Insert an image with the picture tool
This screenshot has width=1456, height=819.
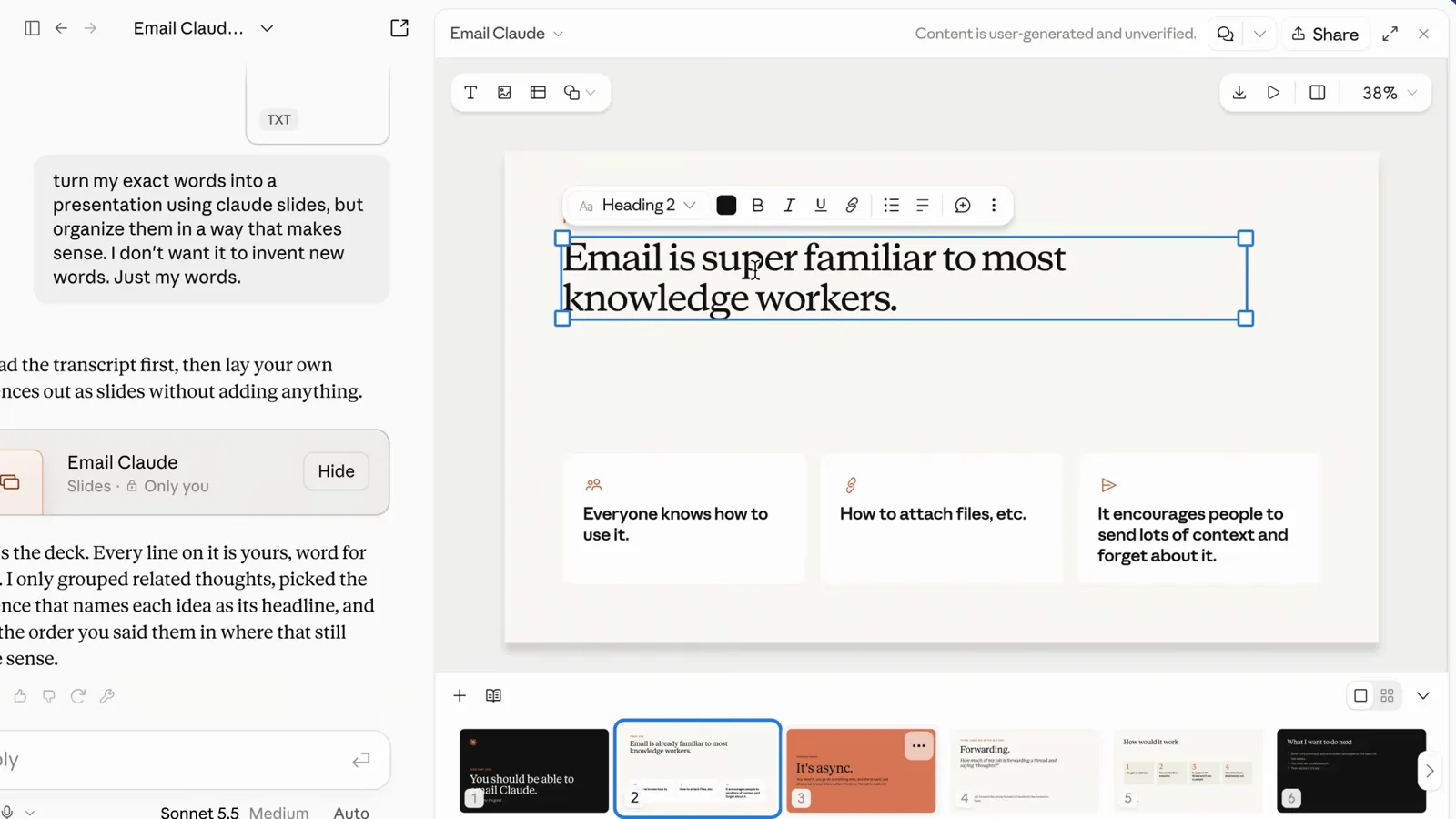[504, 93]
